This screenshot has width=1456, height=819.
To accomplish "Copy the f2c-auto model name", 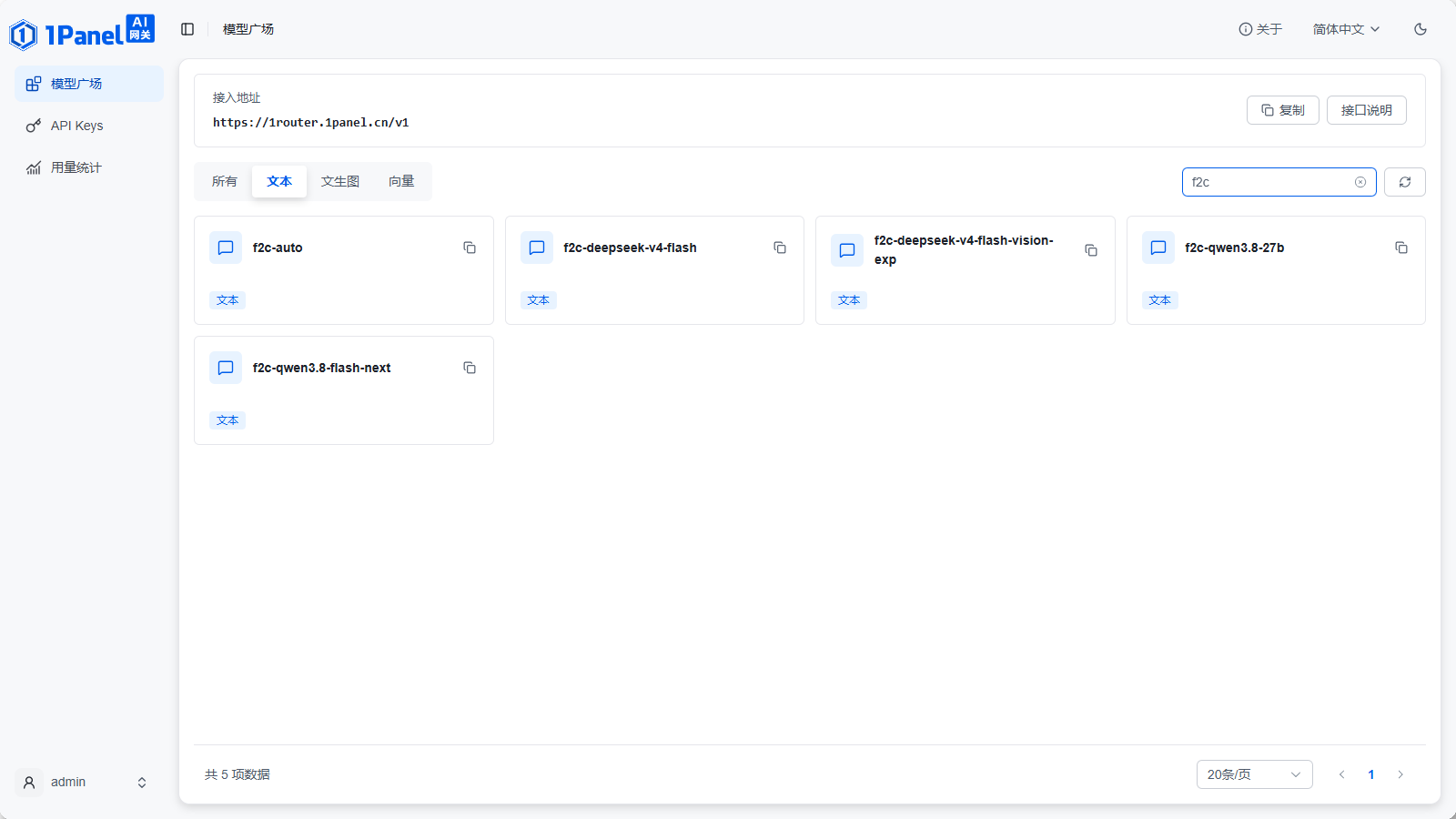I will [x=470, y=248].
